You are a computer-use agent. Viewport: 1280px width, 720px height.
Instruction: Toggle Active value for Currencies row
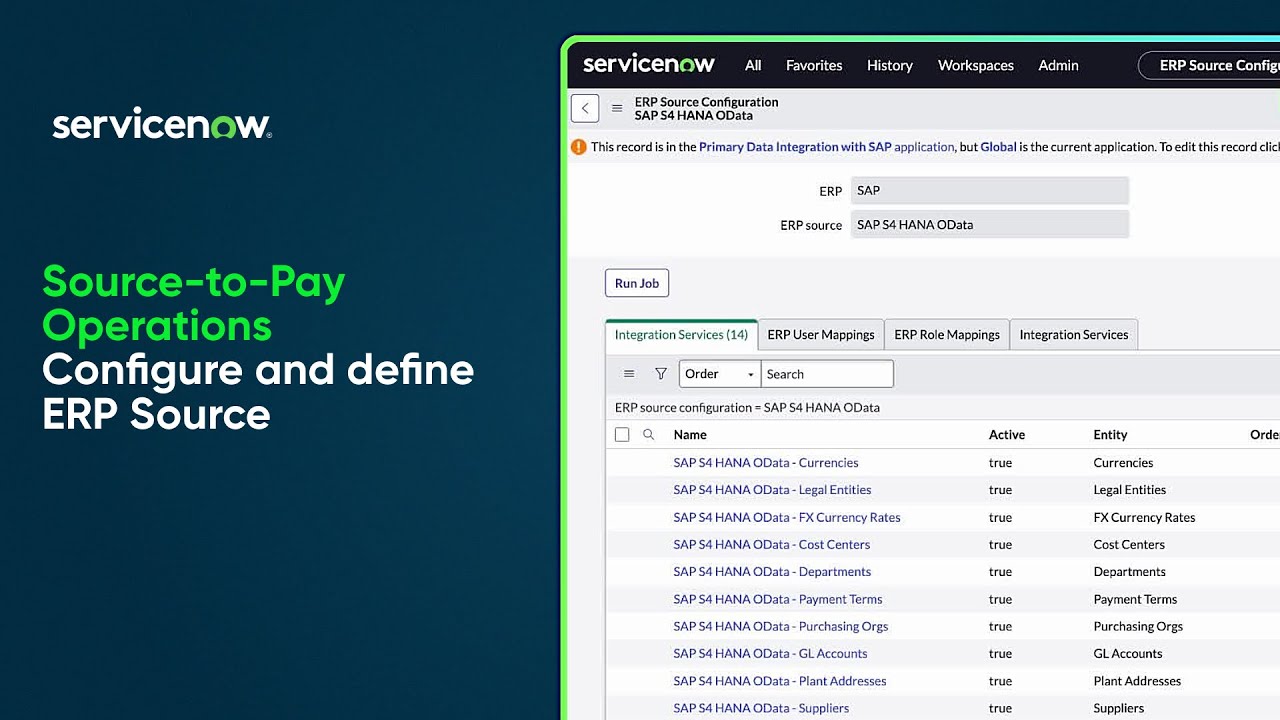pos(1000,462)
